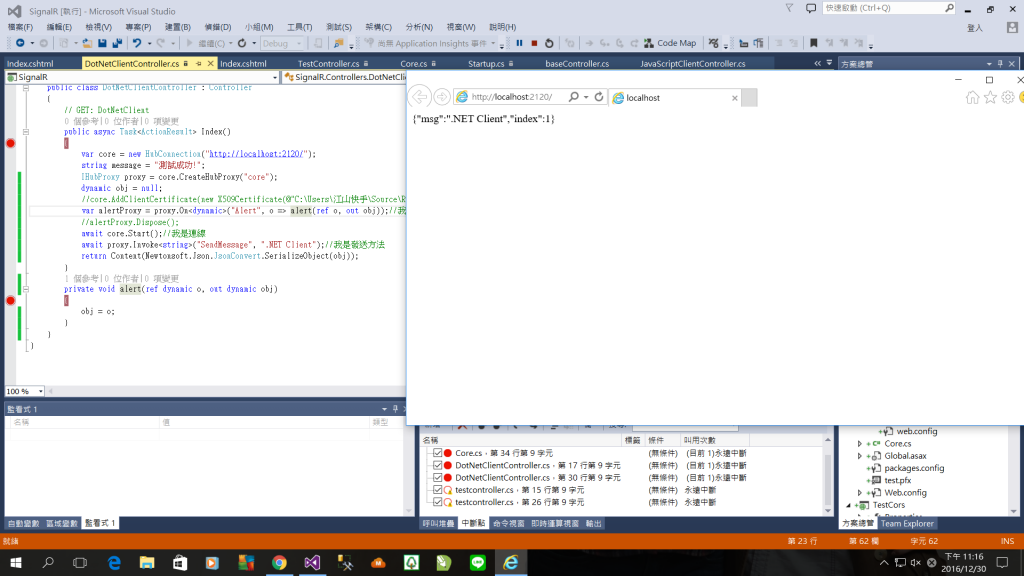The image size is (1024, 576).
Task: Switch to the baseController.cs tab
Action: coord(577,63)
